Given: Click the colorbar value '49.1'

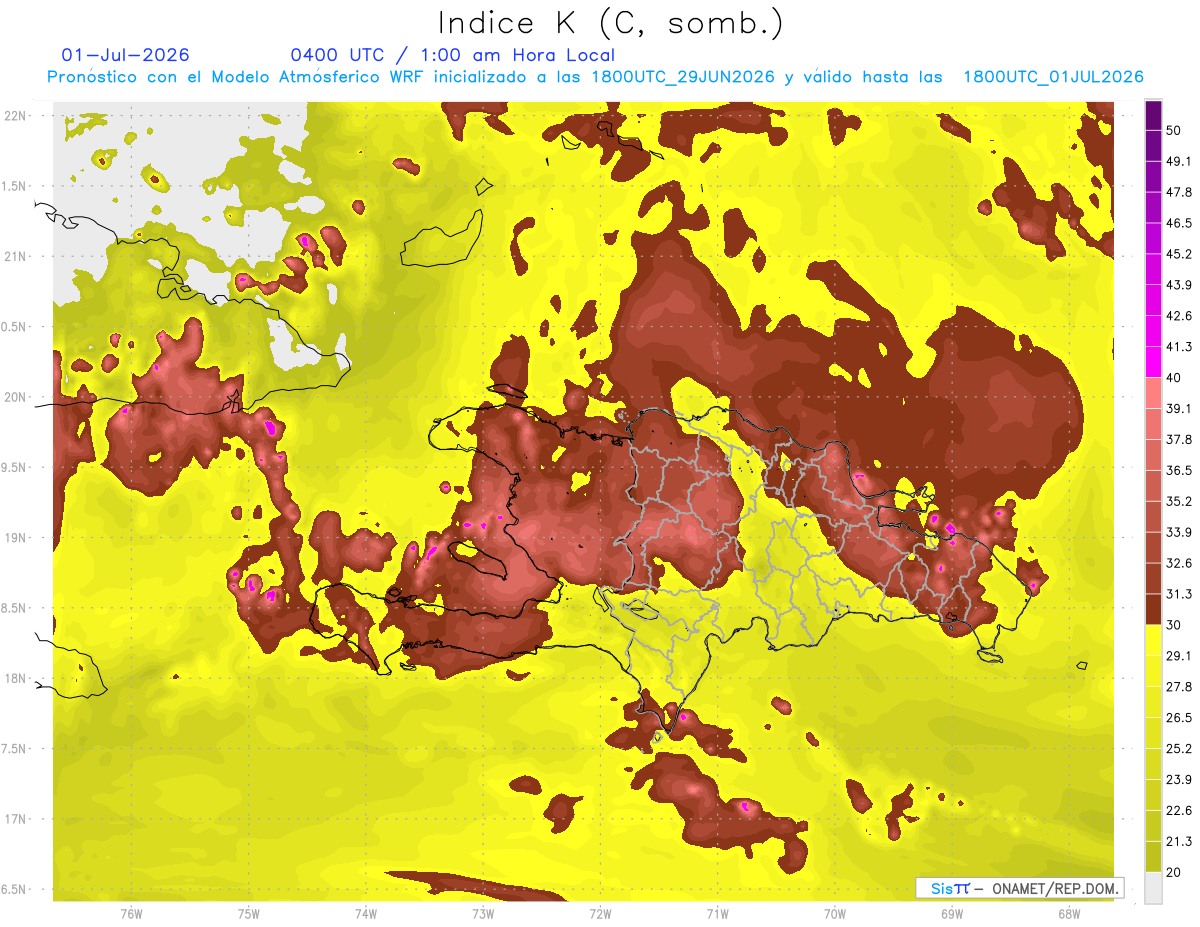Looking at the screenshot, I should (x=1179, y=161).
